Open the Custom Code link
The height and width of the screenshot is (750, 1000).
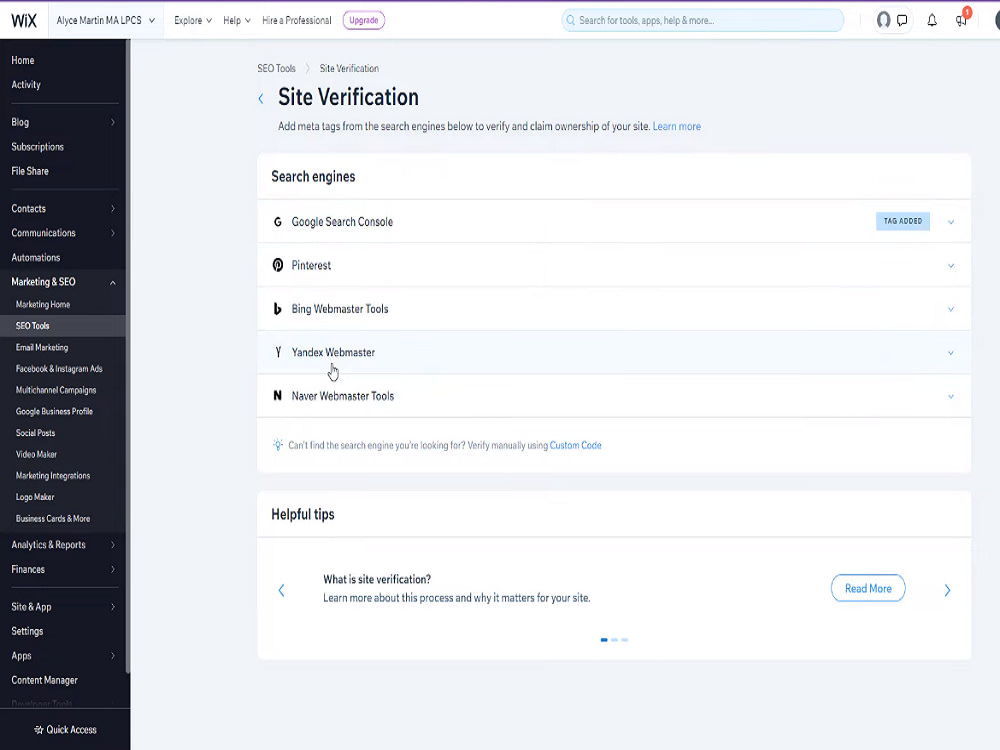(576, 445)
